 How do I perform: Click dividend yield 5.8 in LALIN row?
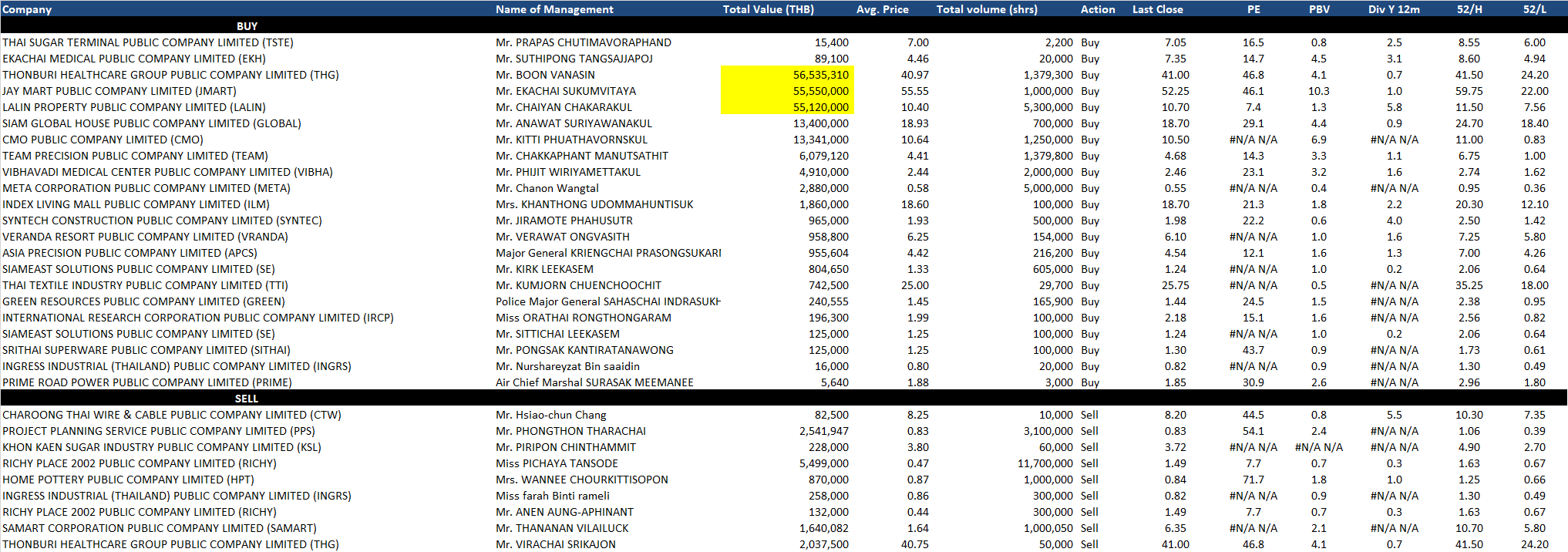tap(1394, 107)
